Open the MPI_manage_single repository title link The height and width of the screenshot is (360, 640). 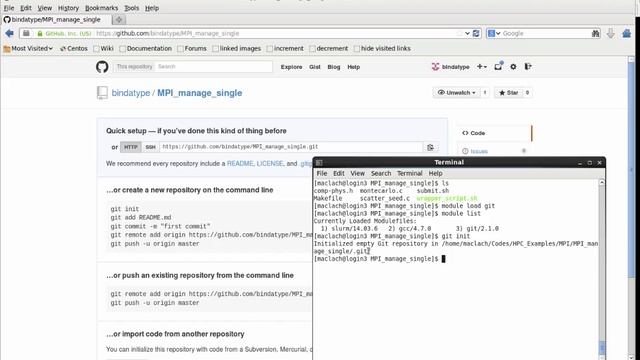(200, 93)
